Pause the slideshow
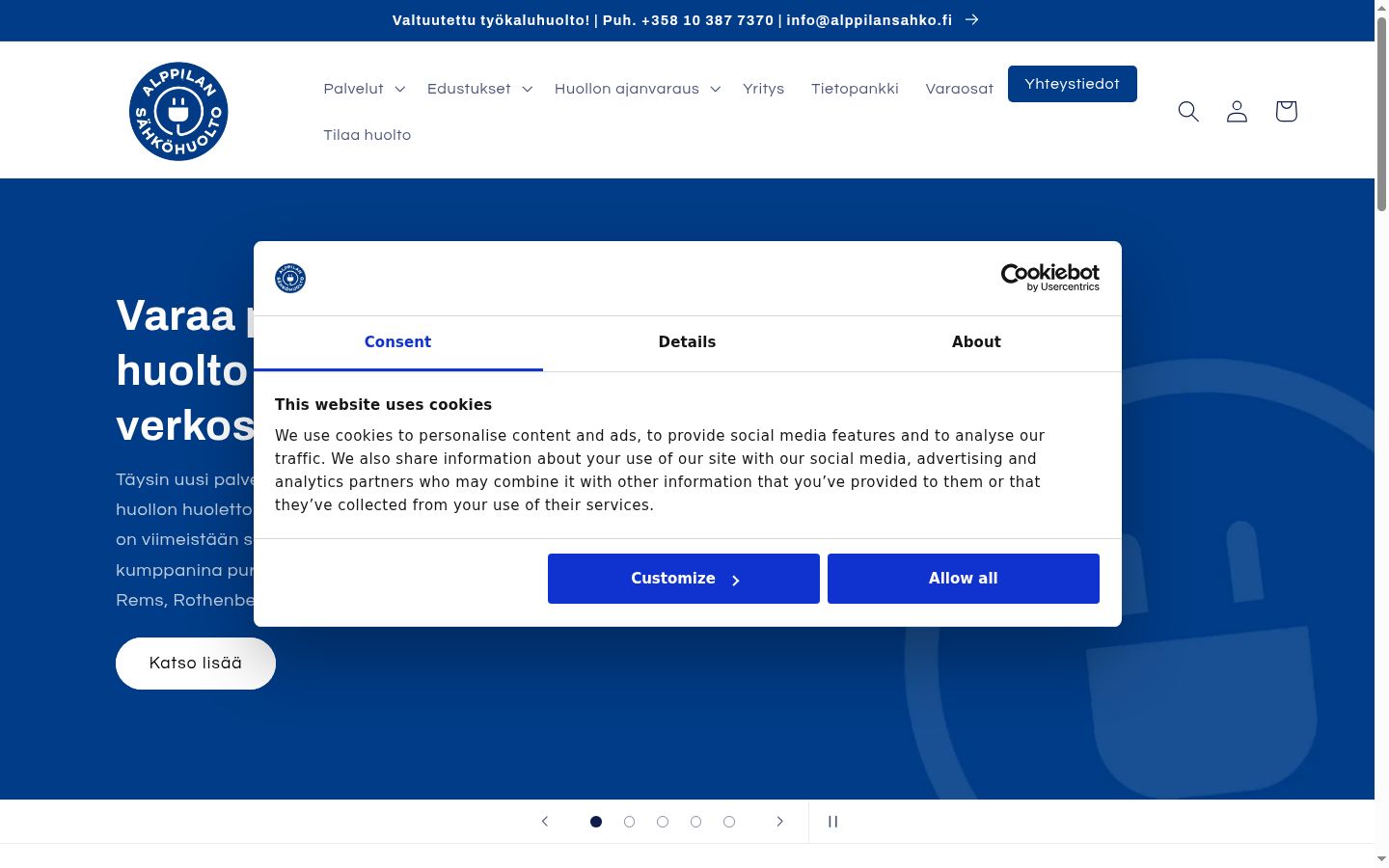This screenshot has height=868, width=1389. 832,822
